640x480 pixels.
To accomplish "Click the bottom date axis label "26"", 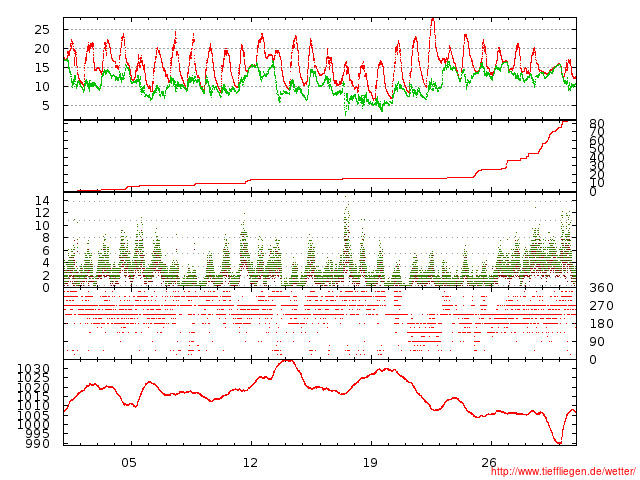I will coord(489,462).
